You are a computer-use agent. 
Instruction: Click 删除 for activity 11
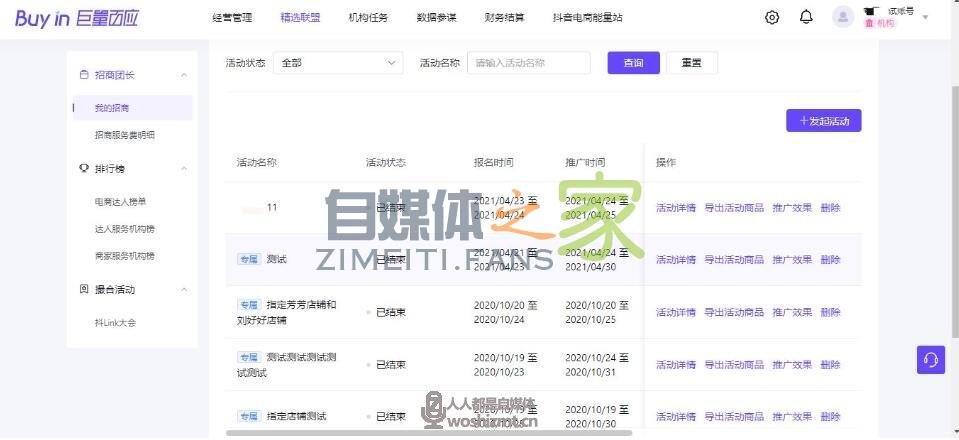(831, 207)
